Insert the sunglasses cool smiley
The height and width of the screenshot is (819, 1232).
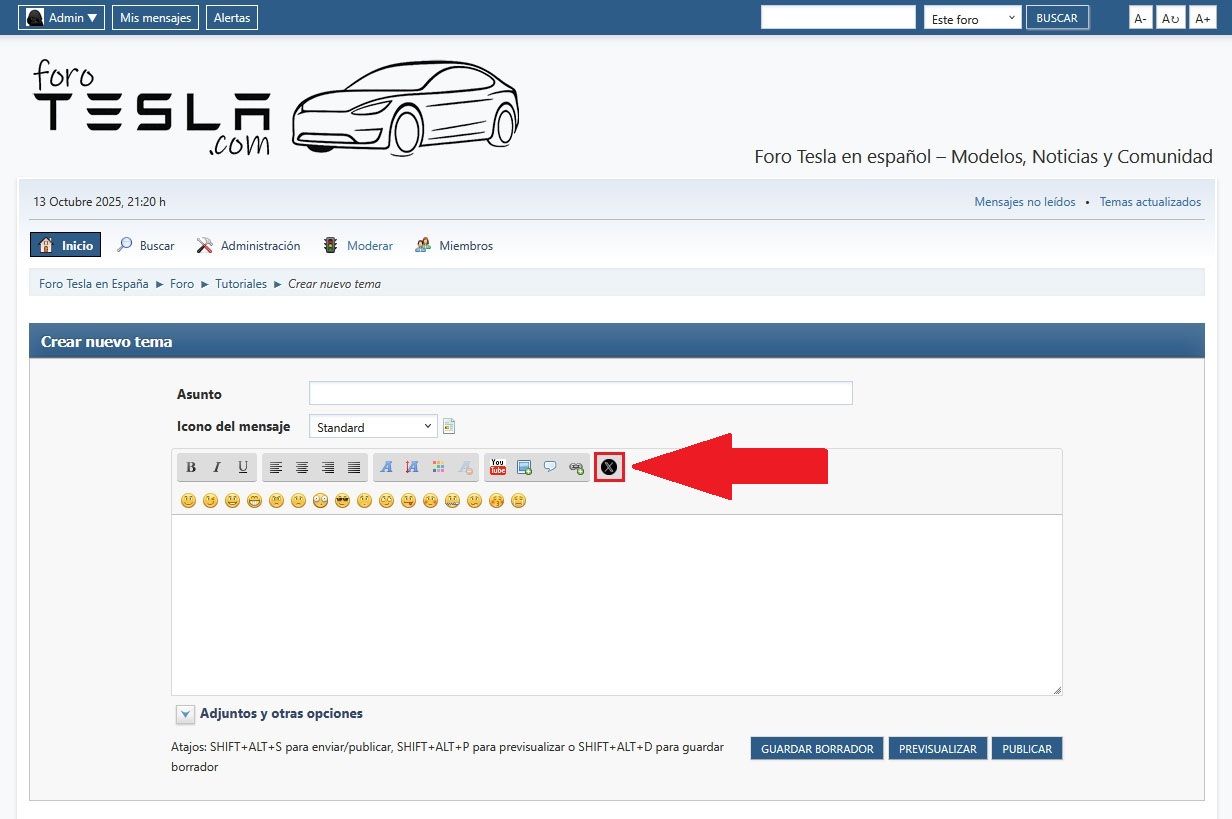tap(342, 501)
